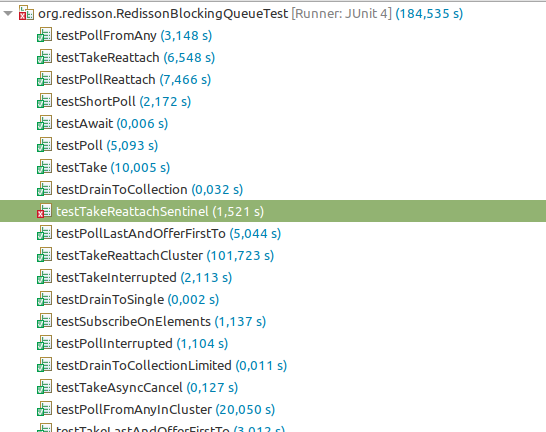Click the icon beside testAwait
The height and width of the screenshot is (432, 546).
pyautogui.click(x=45, y=123)
